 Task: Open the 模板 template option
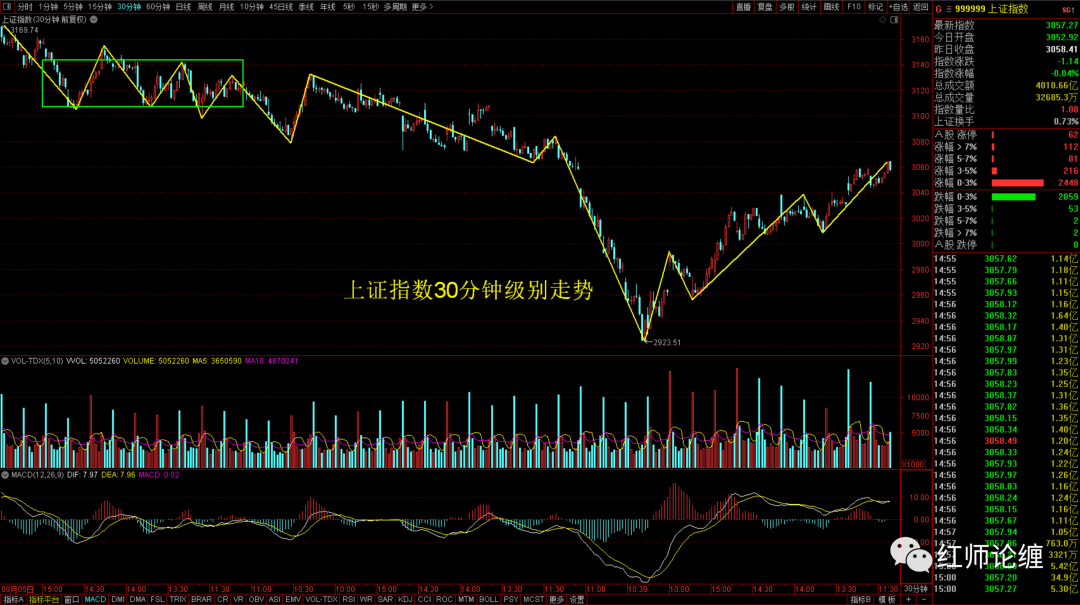click(886, 599)
